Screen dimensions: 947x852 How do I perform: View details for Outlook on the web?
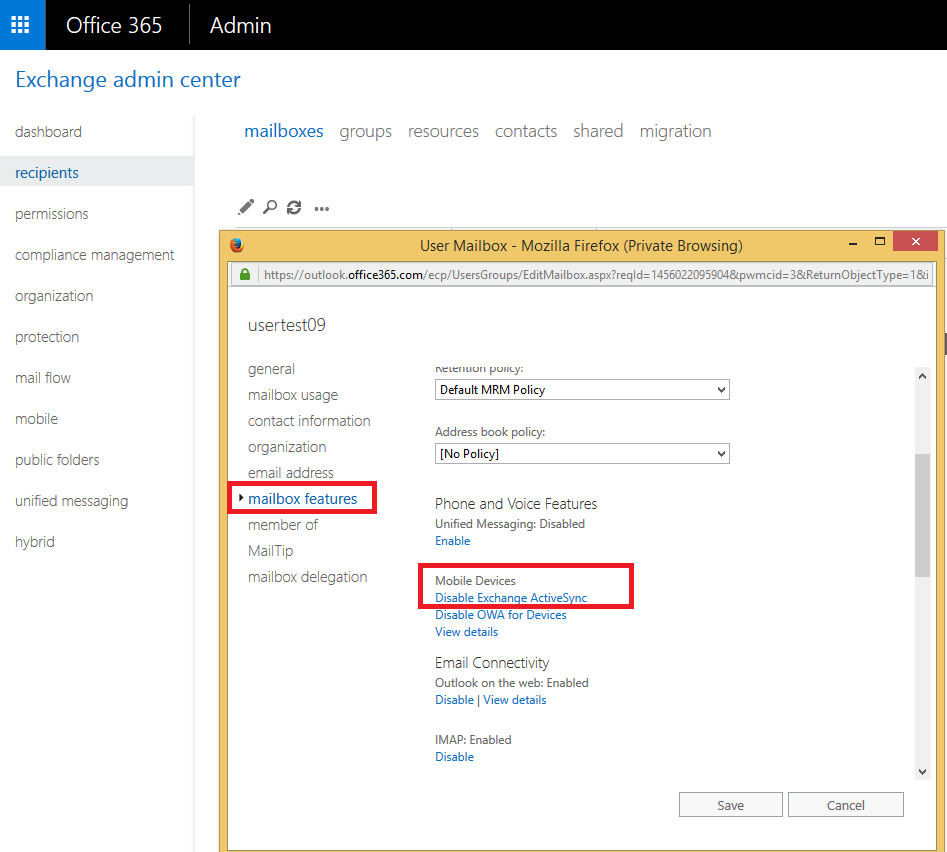(x=515, y=700)
